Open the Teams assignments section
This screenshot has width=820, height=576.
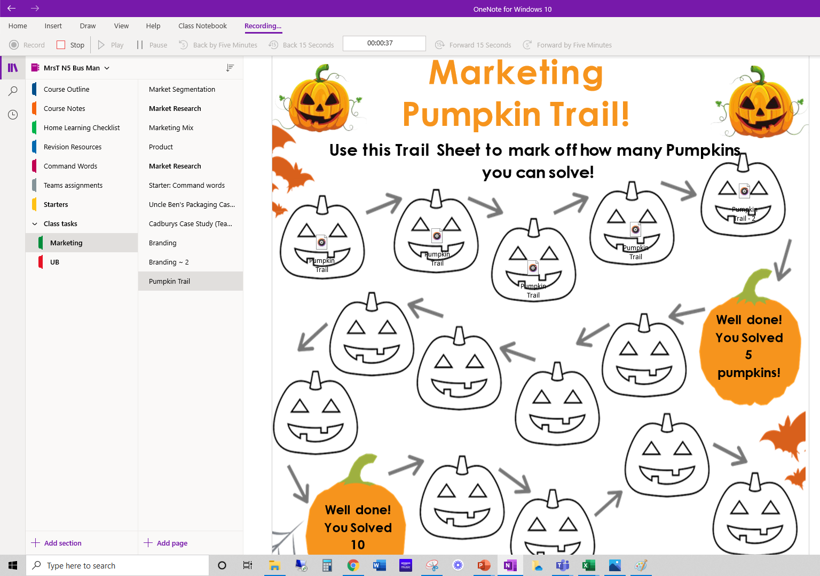click(x=82, y=185)
